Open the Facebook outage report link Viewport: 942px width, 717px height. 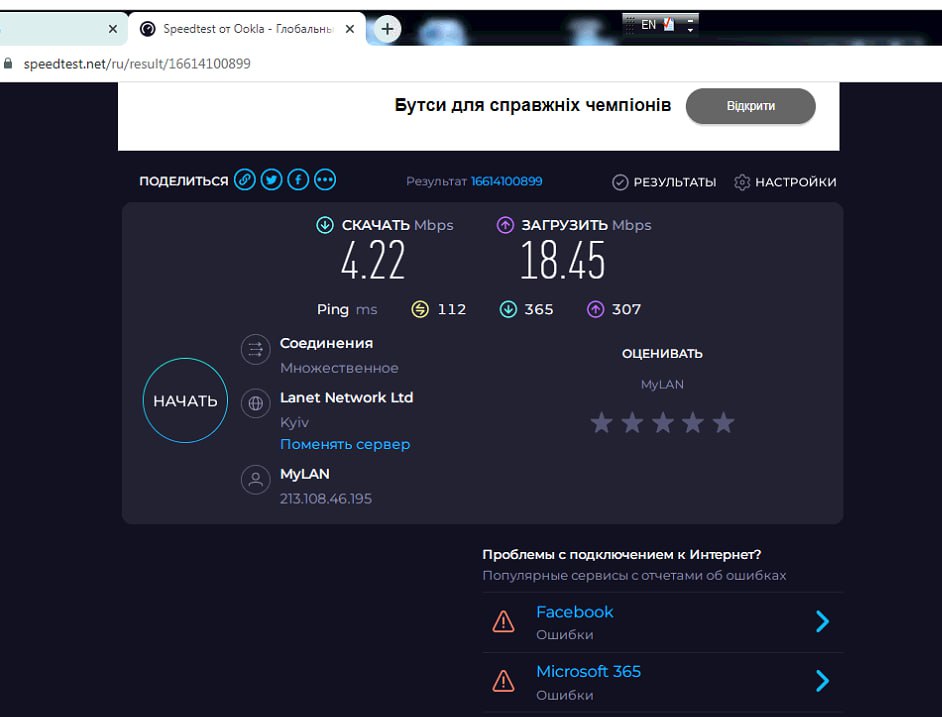574,612
